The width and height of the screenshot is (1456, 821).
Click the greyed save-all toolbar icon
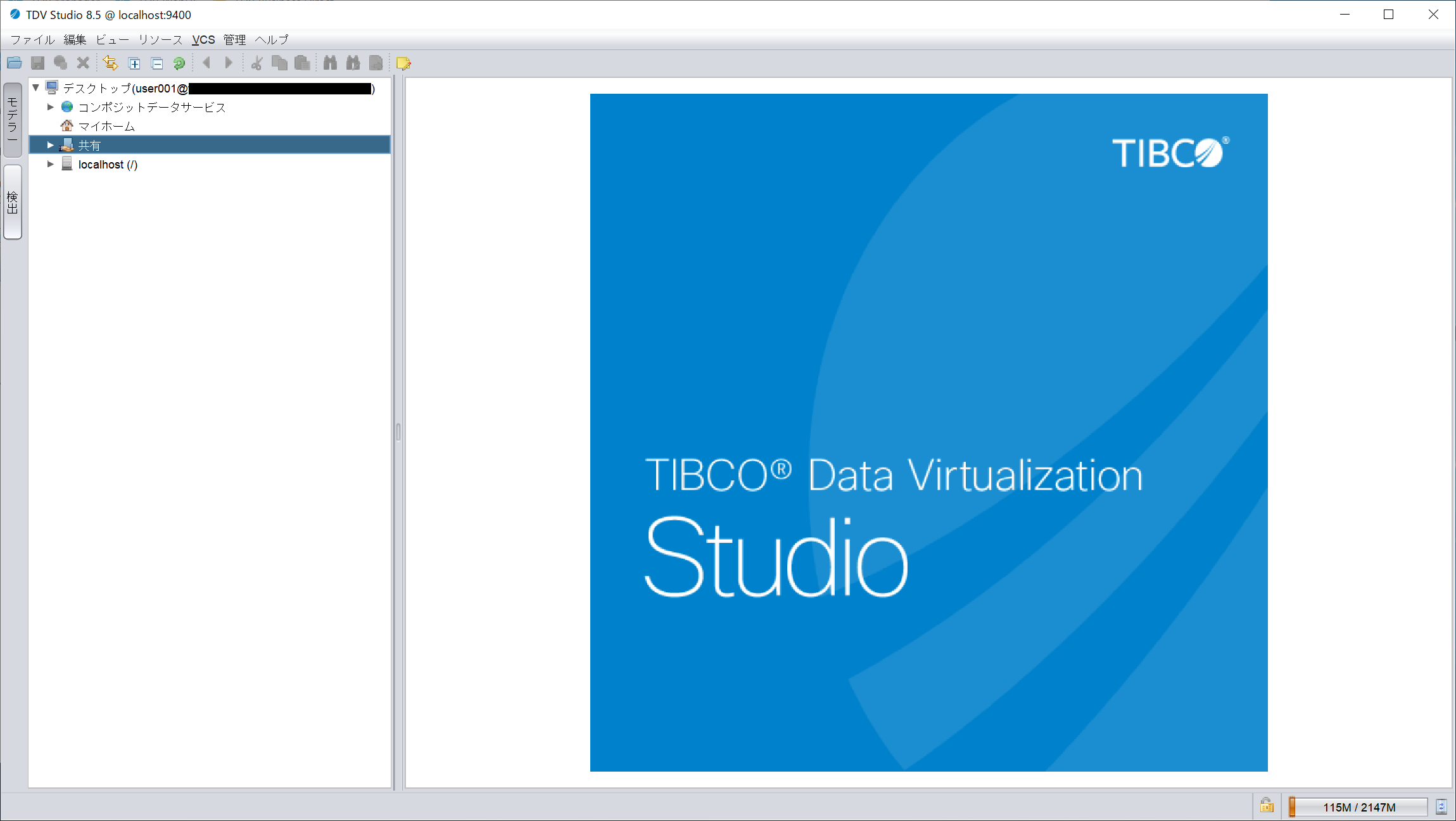[60, 63]
